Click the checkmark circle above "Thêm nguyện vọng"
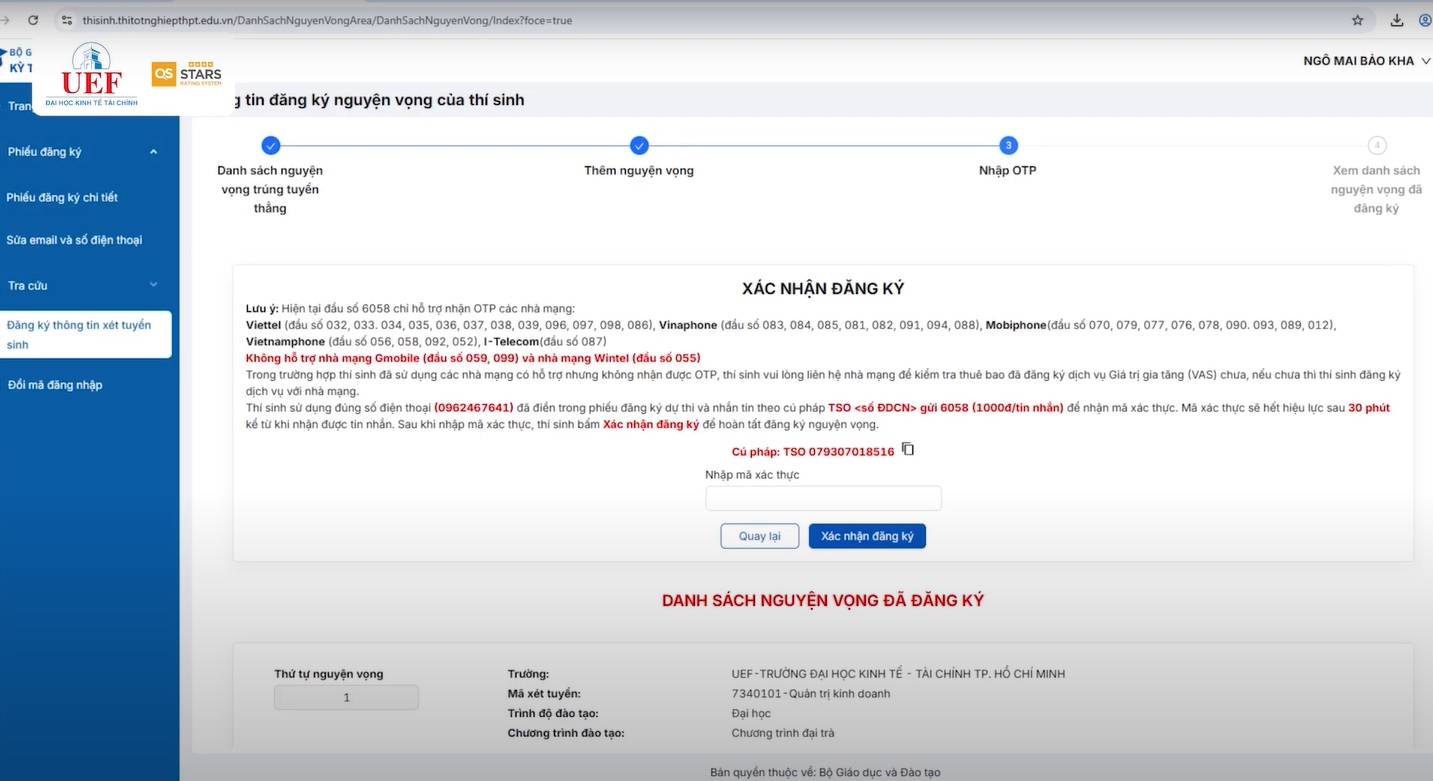The height and width of the screenshot is (781, 1433). tap(639, 146)
